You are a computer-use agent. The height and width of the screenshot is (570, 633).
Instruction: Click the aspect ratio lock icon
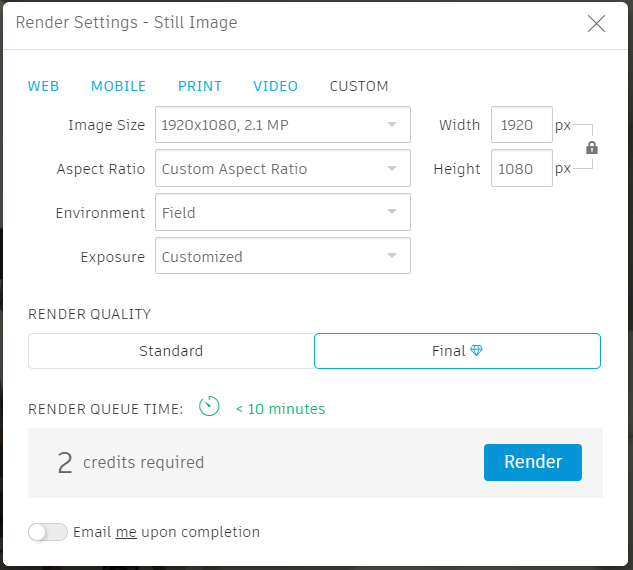[592, 148]
